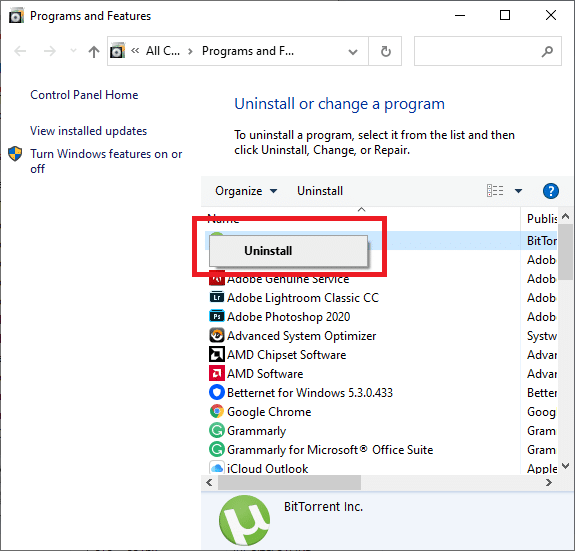Open View installed updates link
This screenshot has width=575, height=551.
point(88,131)
